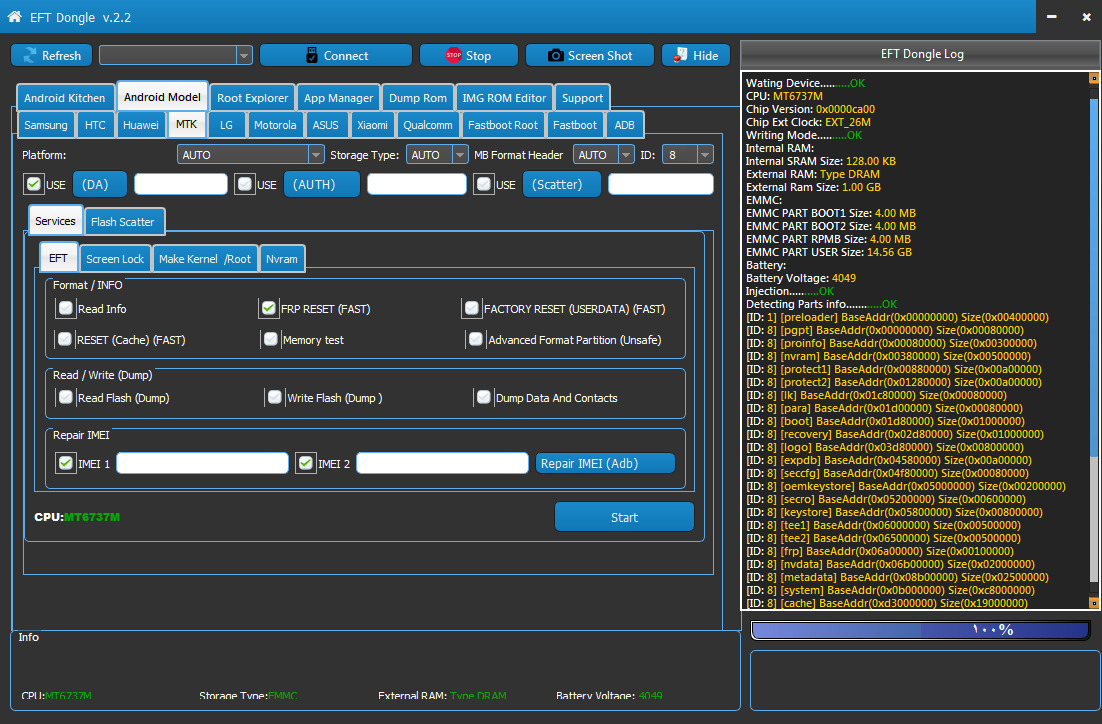Click the IMEI 2 input field

[x=442, y=463]
